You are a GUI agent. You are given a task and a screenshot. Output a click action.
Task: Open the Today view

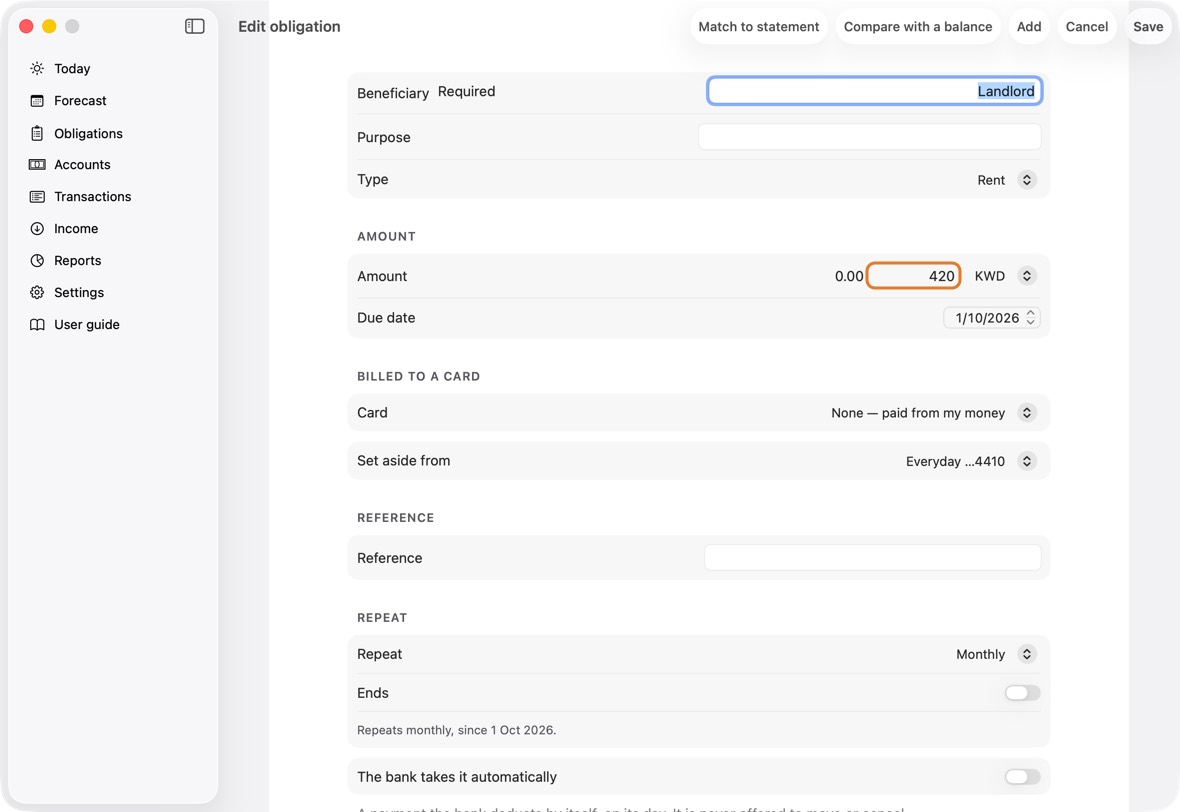(x=72, y=68)
